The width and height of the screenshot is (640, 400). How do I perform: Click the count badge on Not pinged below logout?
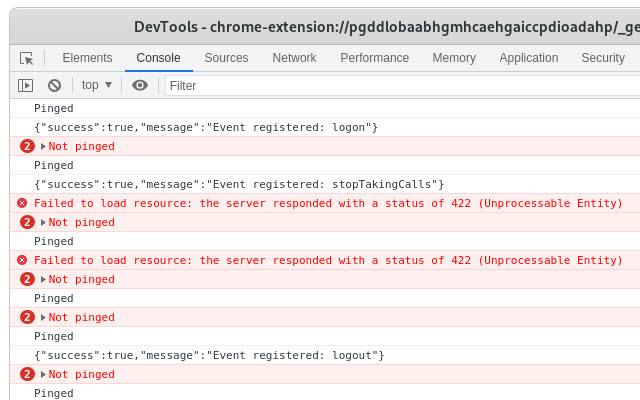[x=27, y=374]
